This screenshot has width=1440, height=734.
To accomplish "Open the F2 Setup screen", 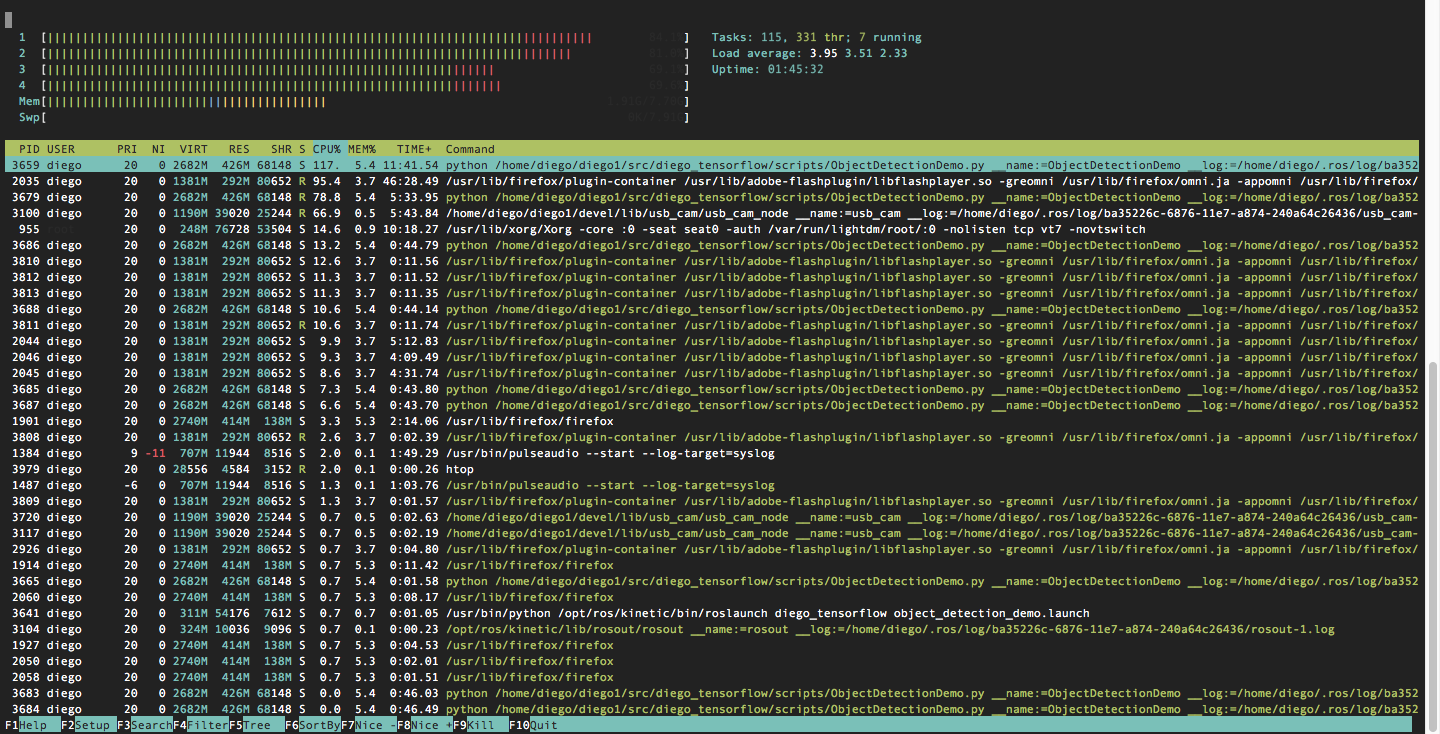I will coord(88,725).
